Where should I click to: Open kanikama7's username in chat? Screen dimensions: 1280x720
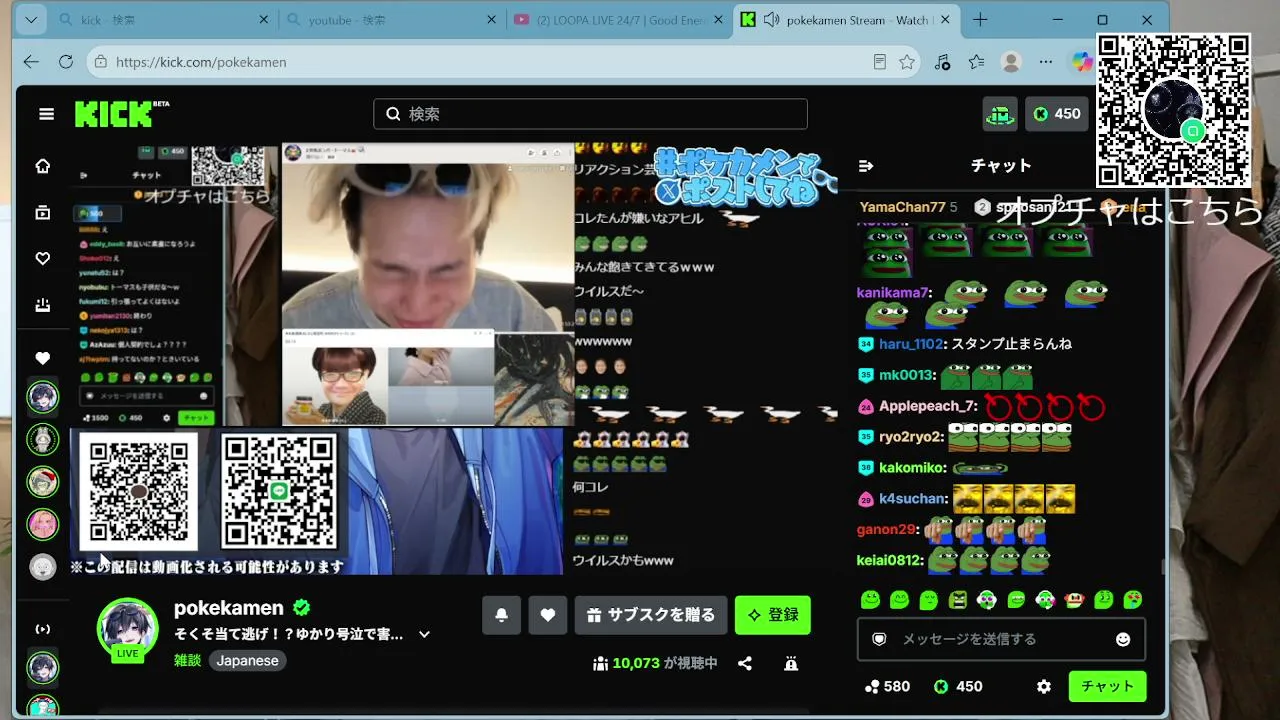coord(892,293)
